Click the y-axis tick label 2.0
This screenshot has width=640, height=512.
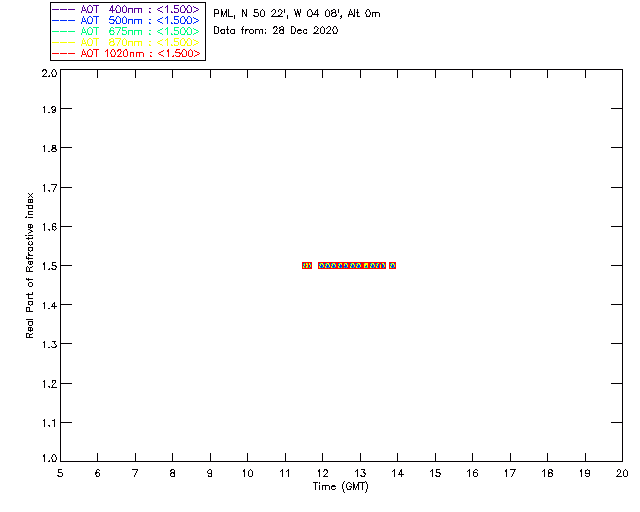pyautogui.click(x=49, y=73)
